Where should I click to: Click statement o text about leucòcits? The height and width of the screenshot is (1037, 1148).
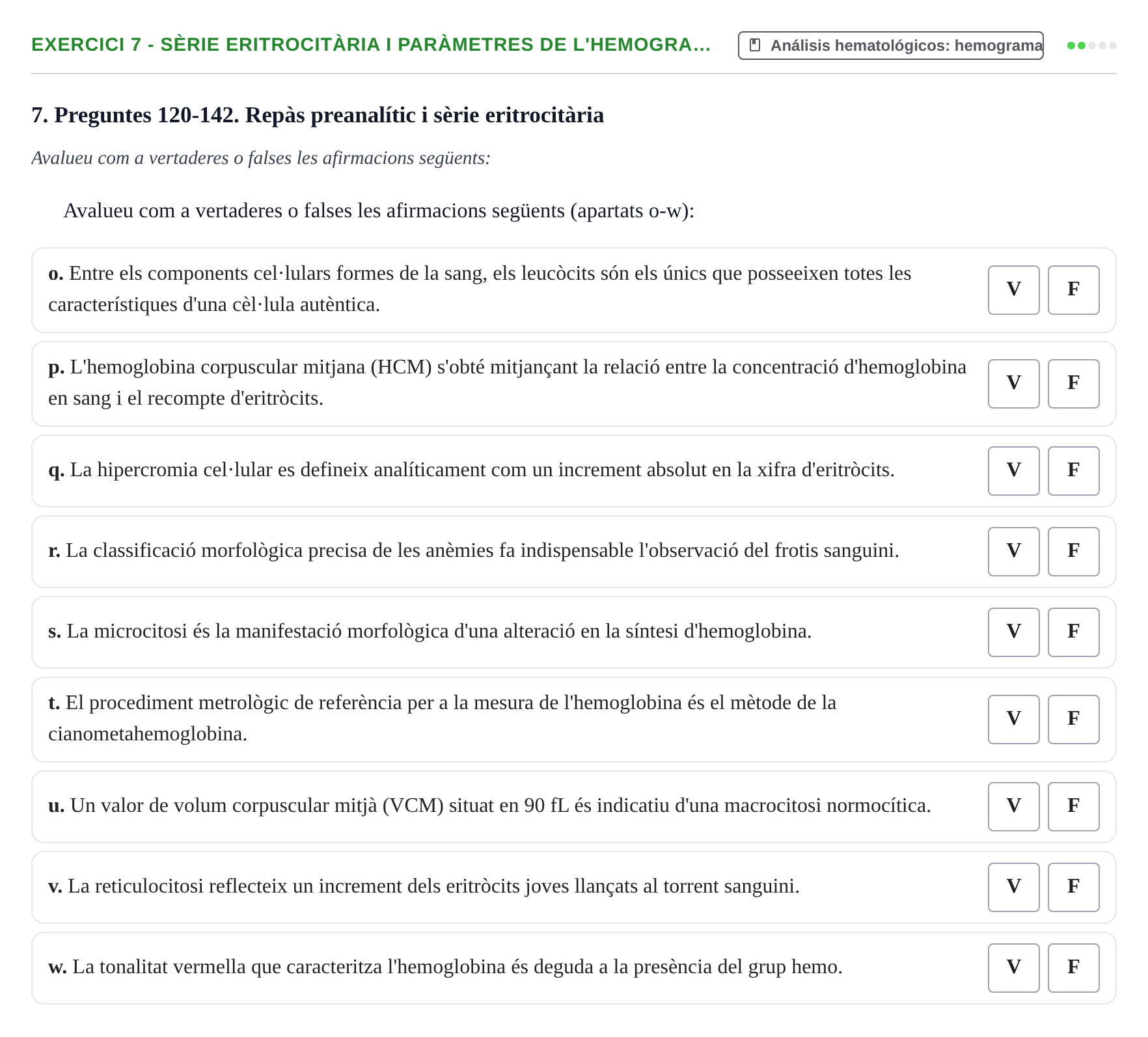tap(480, 289)
